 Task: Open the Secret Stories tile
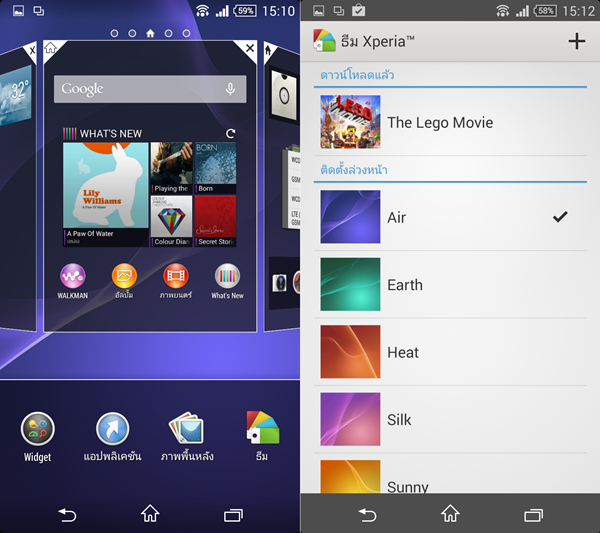pyautogui.click(x=215, y=221)
